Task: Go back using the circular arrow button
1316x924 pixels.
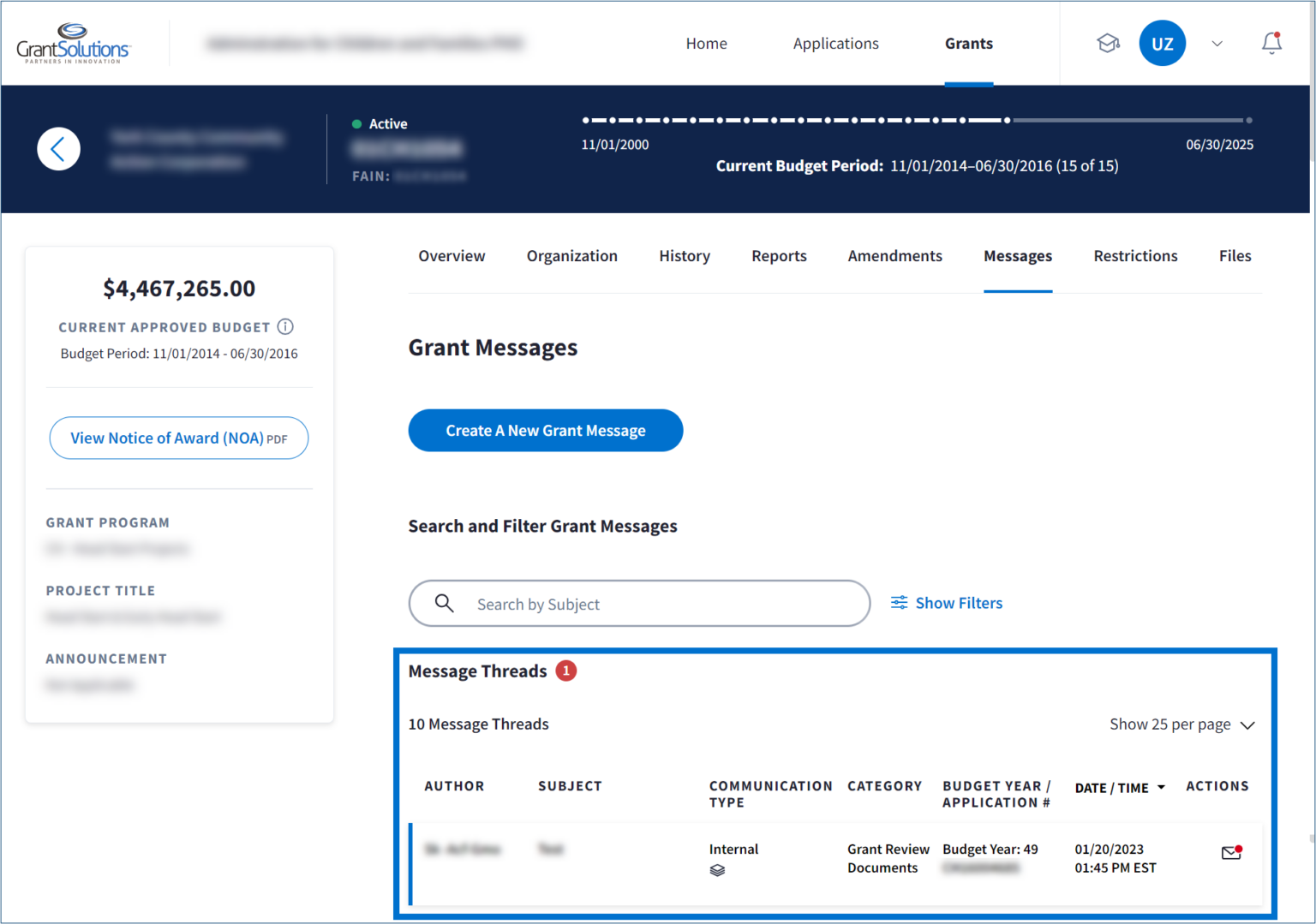Action: 58,149
